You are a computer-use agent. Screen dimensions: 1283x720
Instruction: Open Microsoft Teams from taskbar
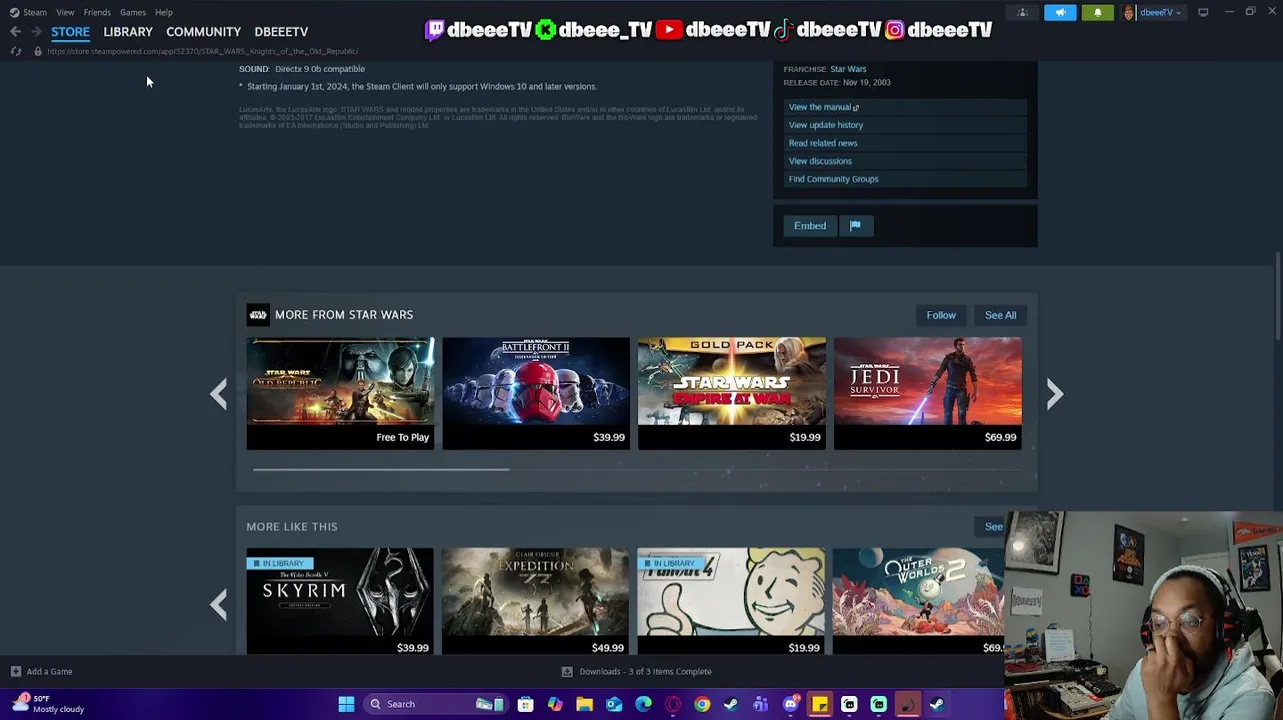[761, 704]
